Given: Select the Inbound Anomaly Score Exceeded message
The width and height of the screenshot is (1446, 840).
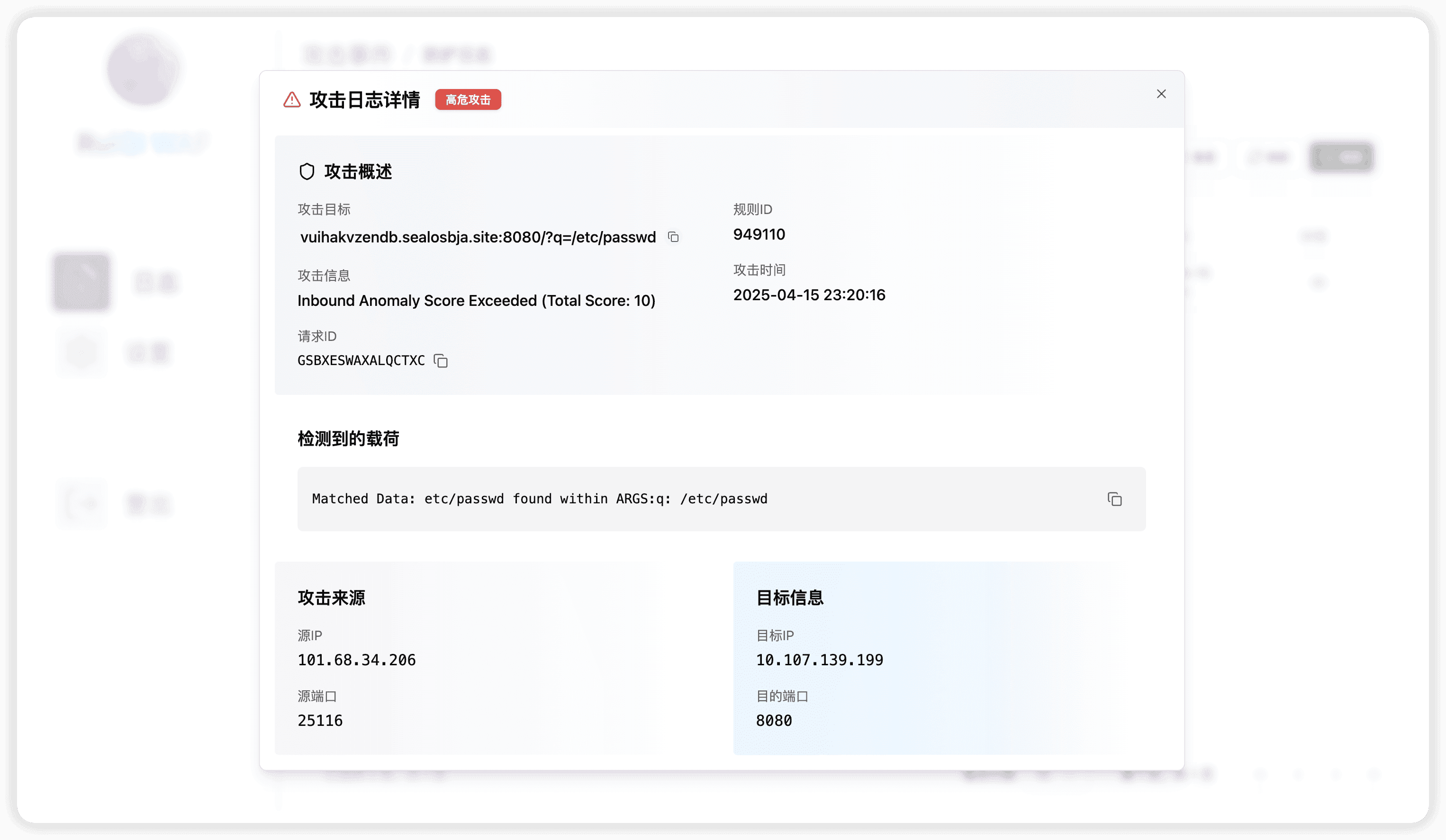Looking at the screenshot, I should (476, 301).
